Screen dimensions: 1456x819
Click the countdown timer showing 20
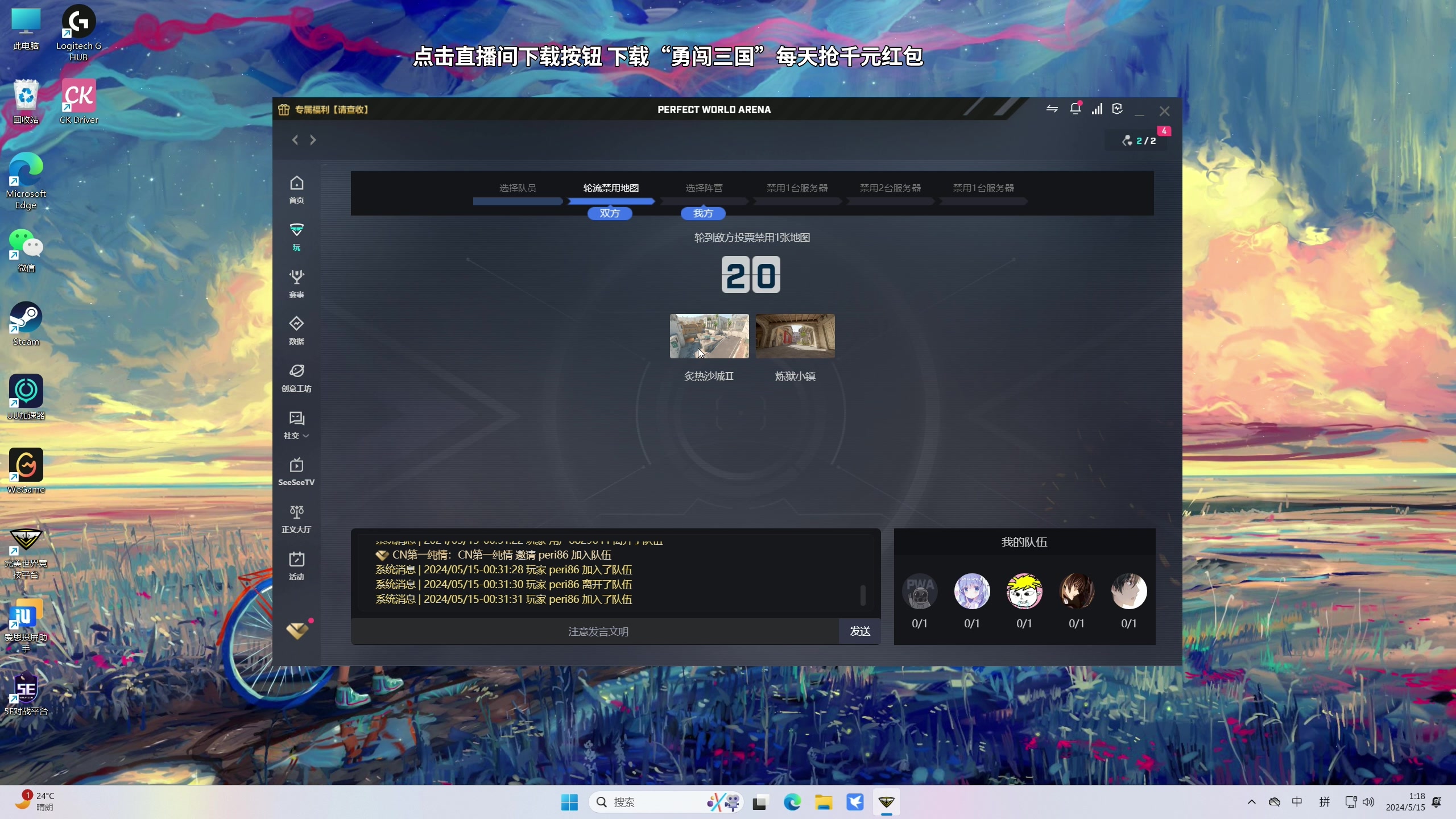(751, 275)
